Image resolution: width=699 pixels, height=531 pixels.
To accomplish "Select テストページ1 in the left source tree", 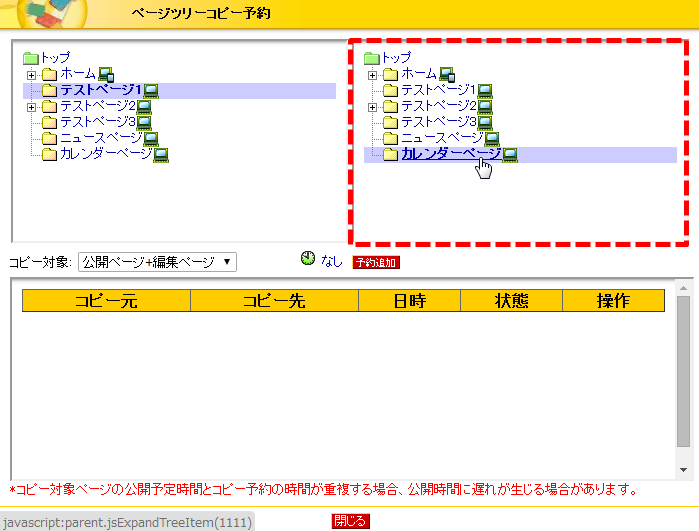I will point(101,90).
